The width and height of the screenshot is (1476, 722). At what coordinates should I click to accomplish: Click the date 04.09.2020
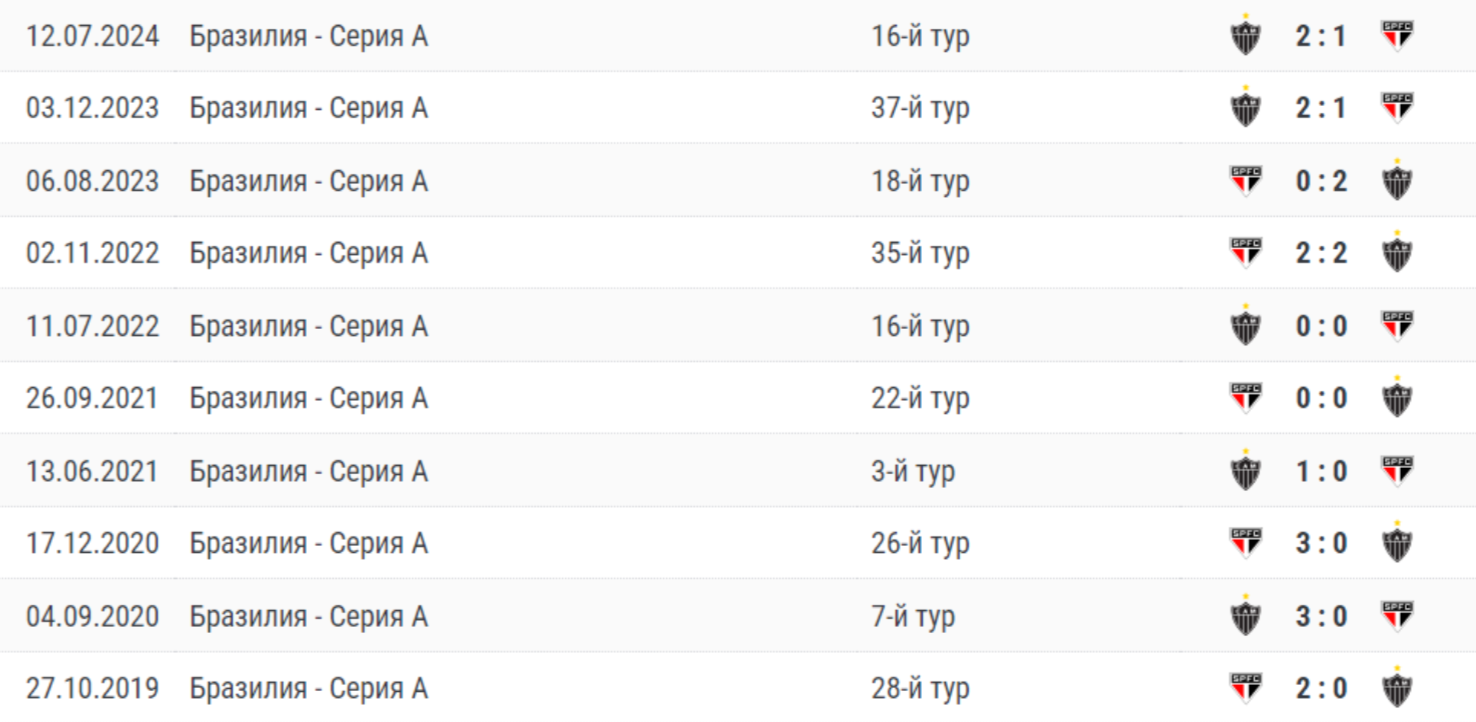pos(92,616)
